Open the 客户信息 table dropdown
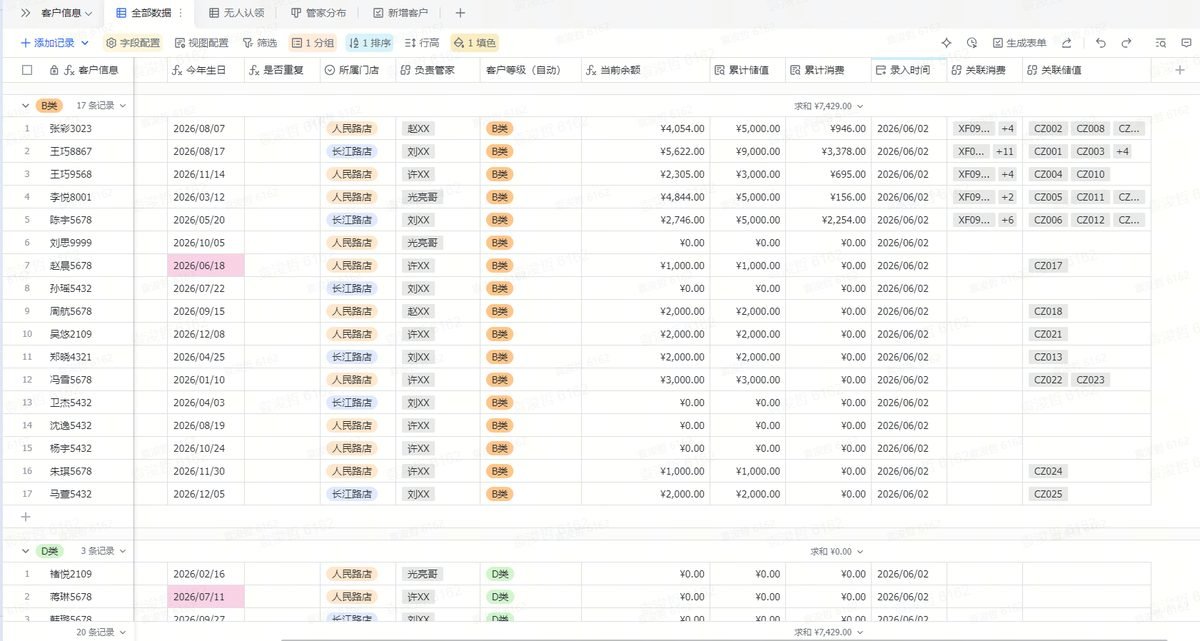 (x=66, y=13)
